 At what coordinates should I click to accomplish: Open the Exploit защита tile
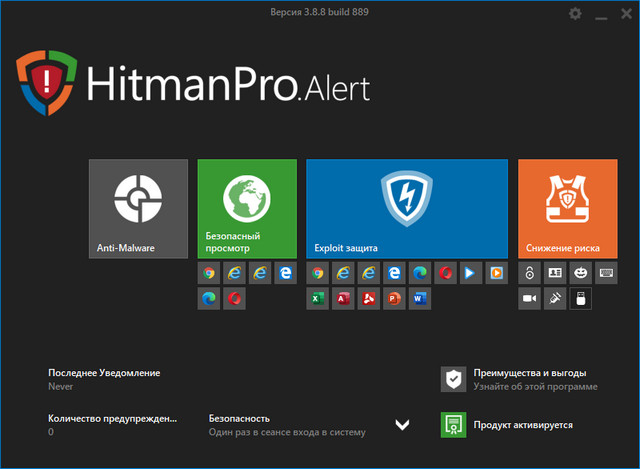[x=406, y=208]
